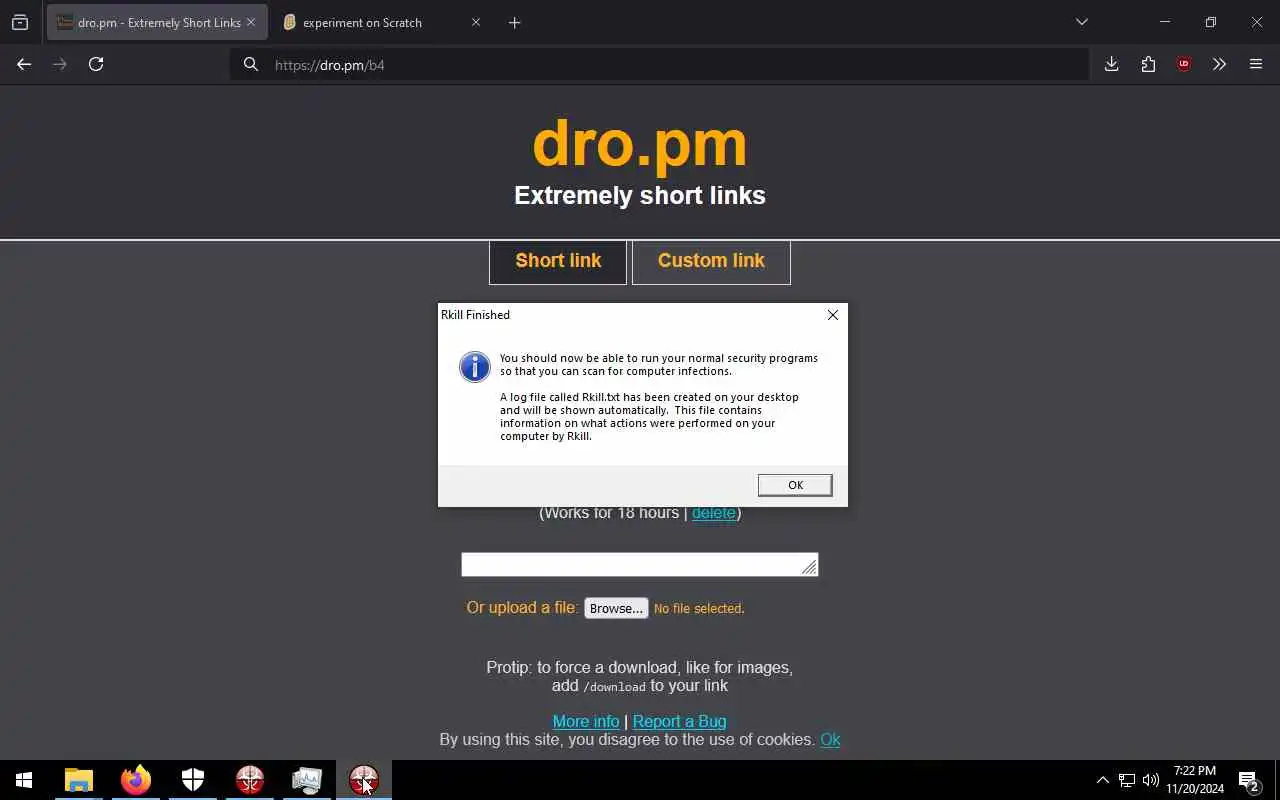This screenshot has width=1280, height=800.
Task: Click the link text area field
Action: click(x=639, y=564)
